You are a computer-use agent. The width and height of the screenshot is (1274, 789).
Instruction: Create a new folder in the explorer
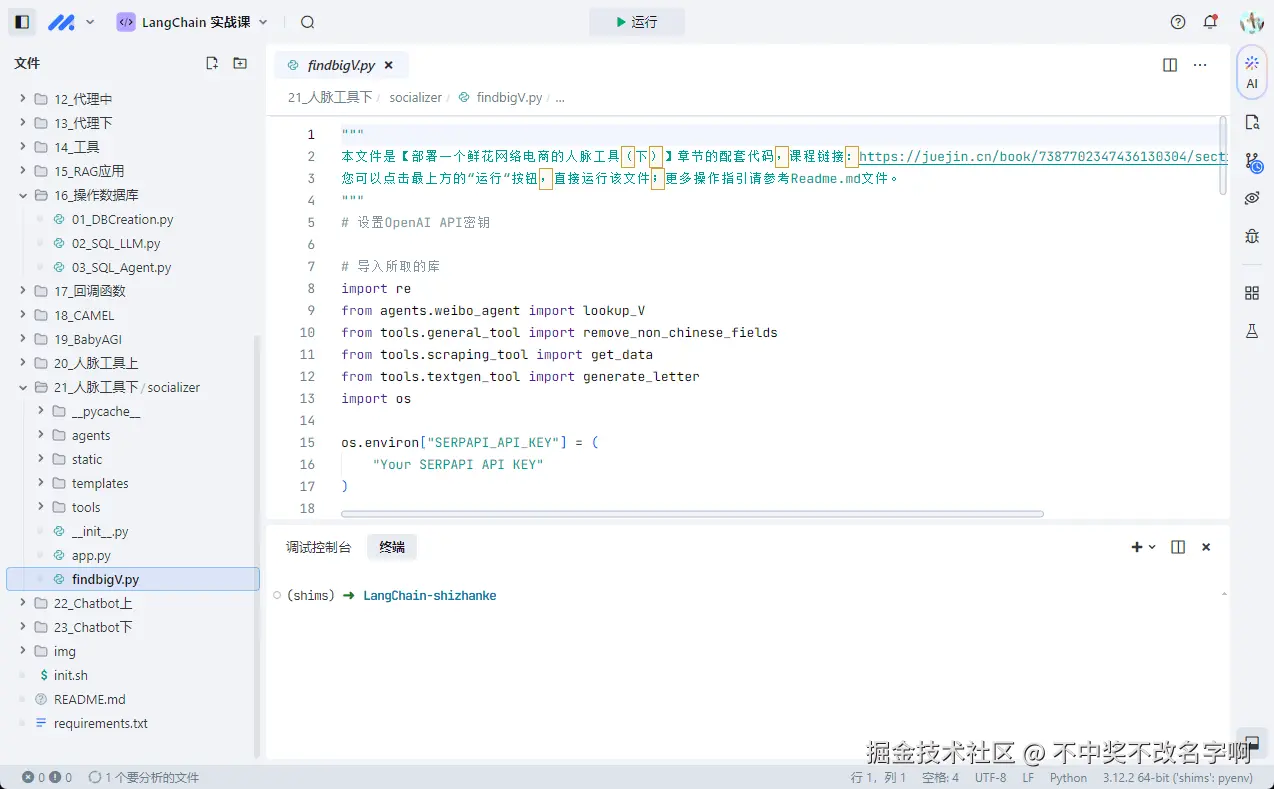pos(239,62)
